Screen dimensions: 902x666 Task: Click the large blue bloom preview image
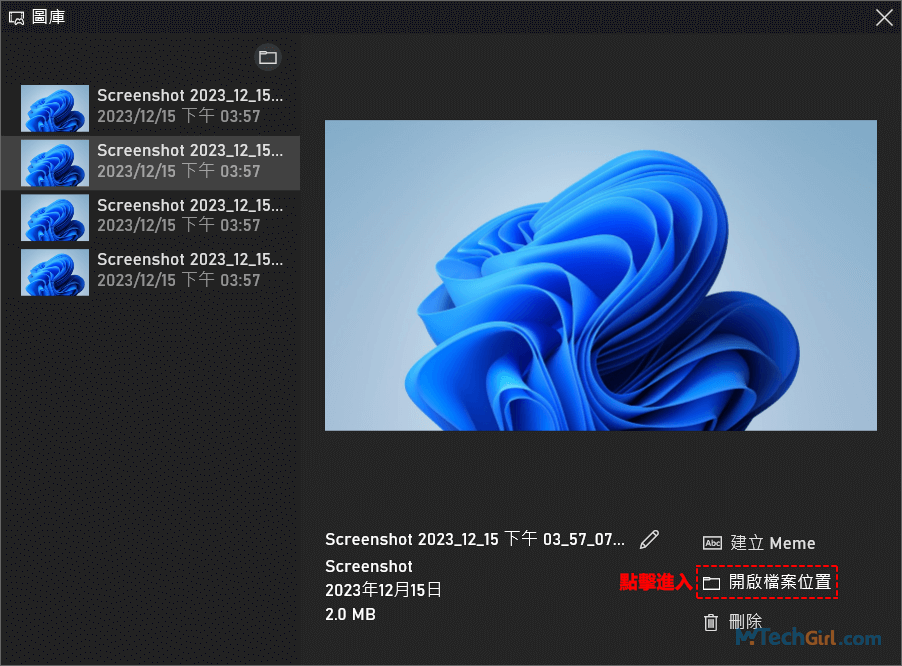(600, 275)
